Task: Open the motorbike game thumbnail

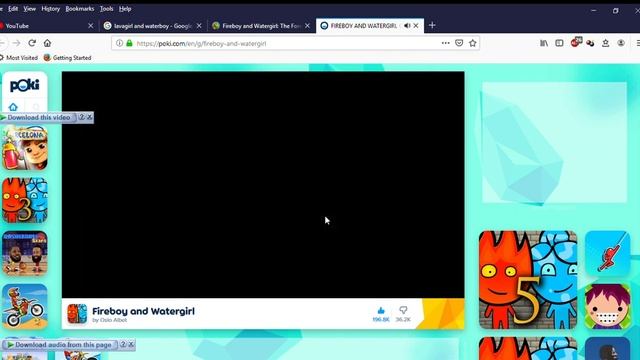Action: click(x=25, y=307)
